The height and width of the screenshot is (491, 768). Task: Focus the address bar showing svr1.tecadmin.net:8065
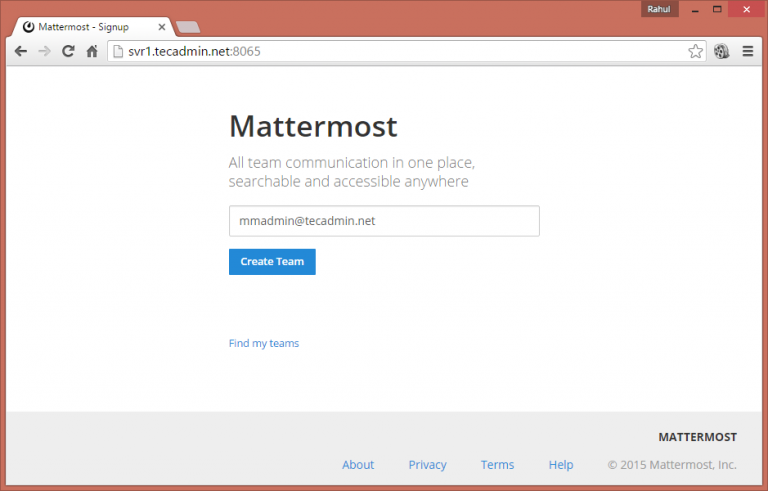coord(400,52)
